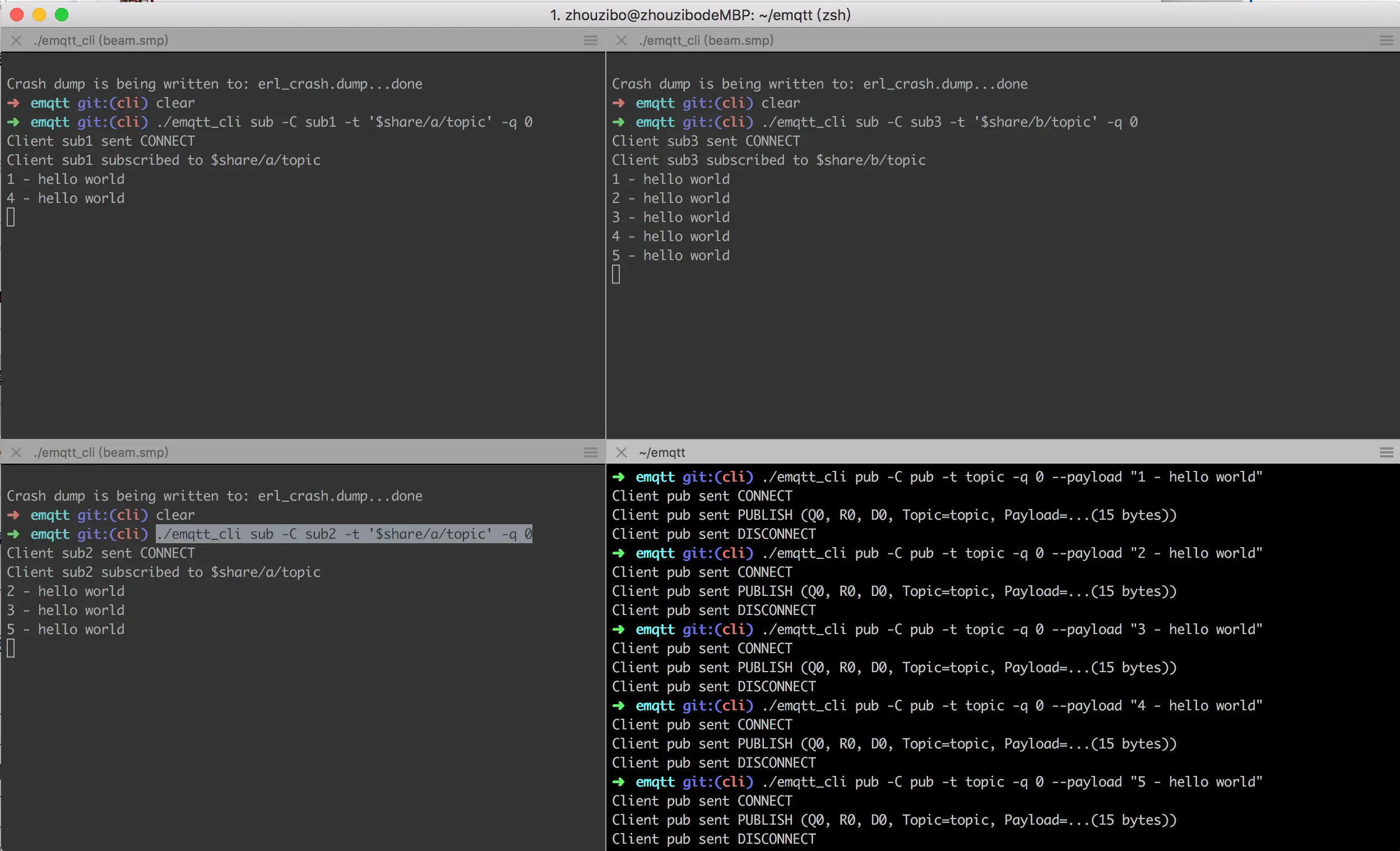
Task: Open the bottom-left pane's hamburger menu
Action: [x=590, y=452]
